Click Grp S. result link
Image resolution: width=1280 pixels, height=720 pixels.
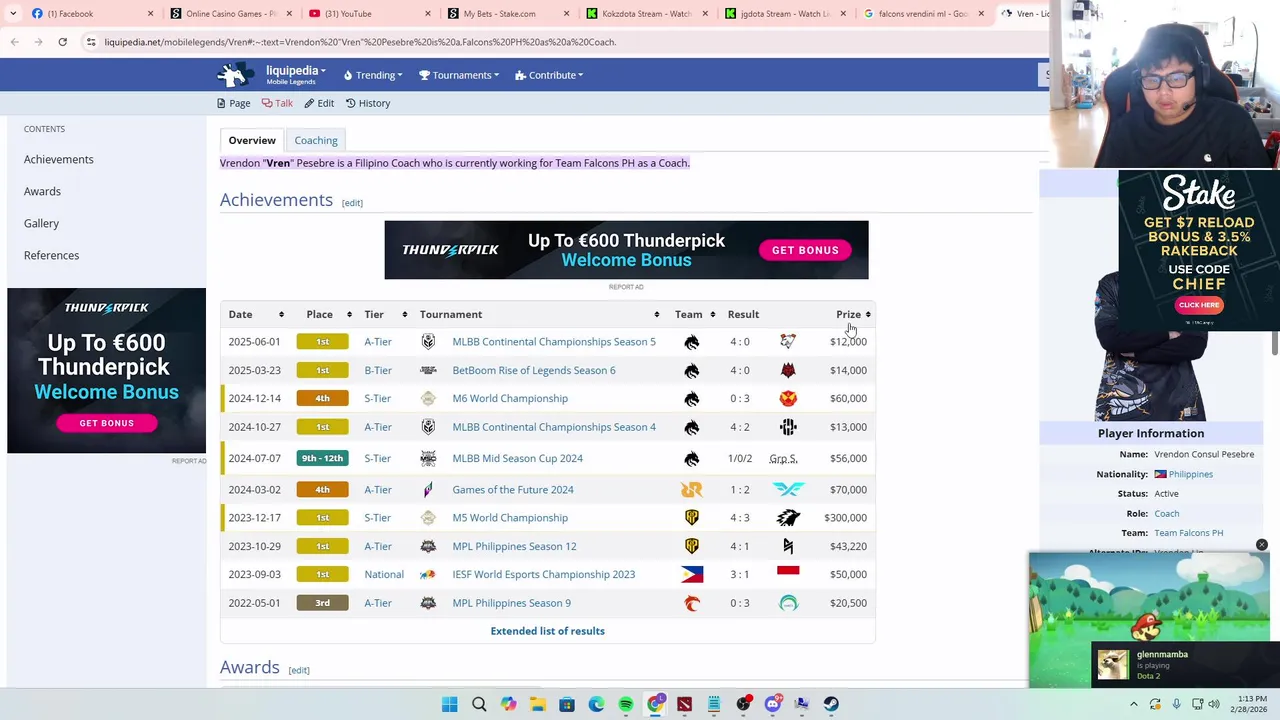[783, 458]
